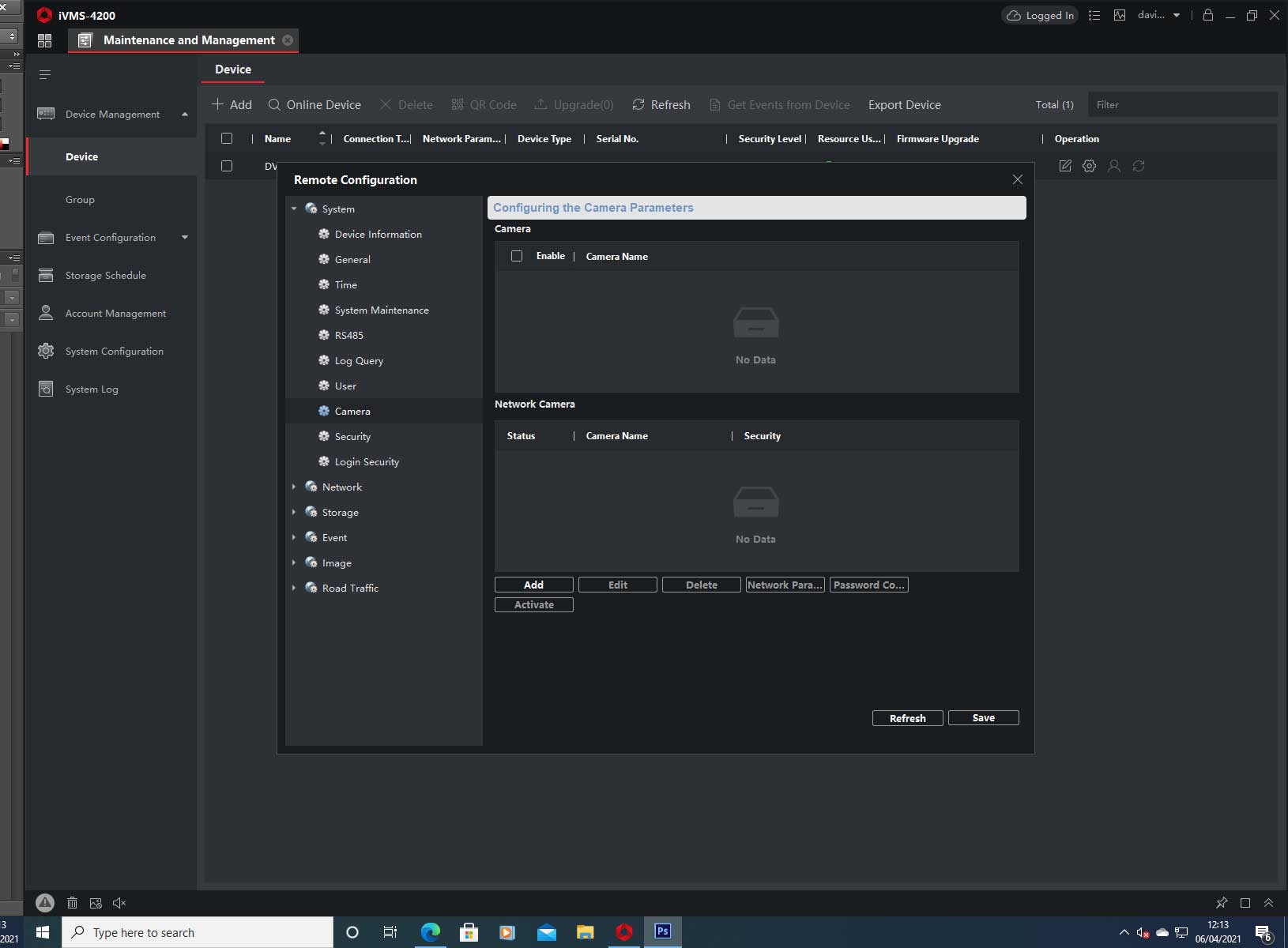The width and height of the screenshot is (1288, 948).
Task: Click the Add button under Network Camera
Action: pos(533,585)
